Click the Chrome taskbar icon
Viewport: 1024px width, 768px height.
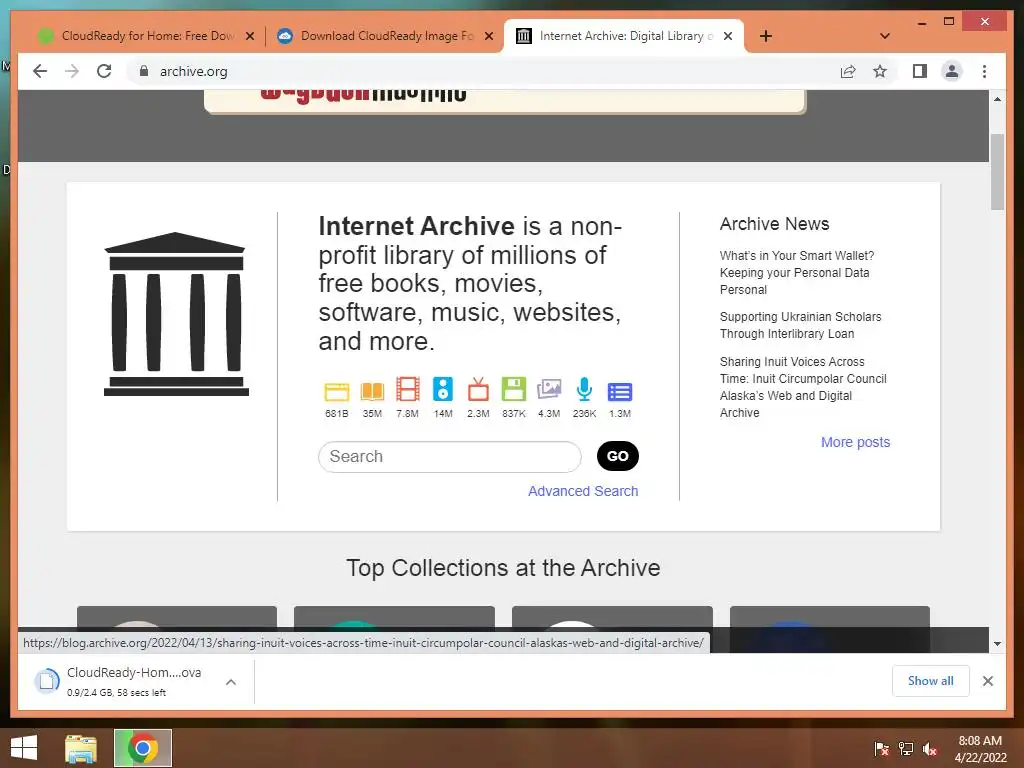point(142,748)
